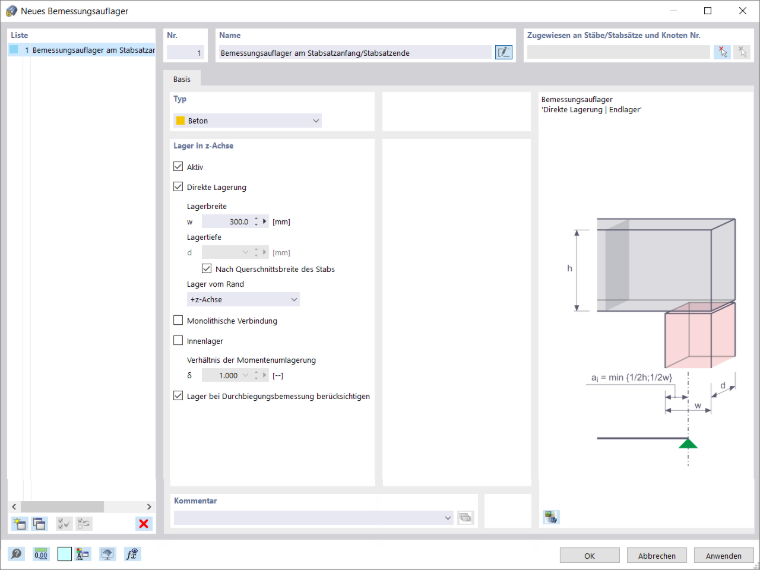Click the image settings icon below the graphic
Image resolution: width=760 pixels, height=570 pixels.
(x=551, y=517)
